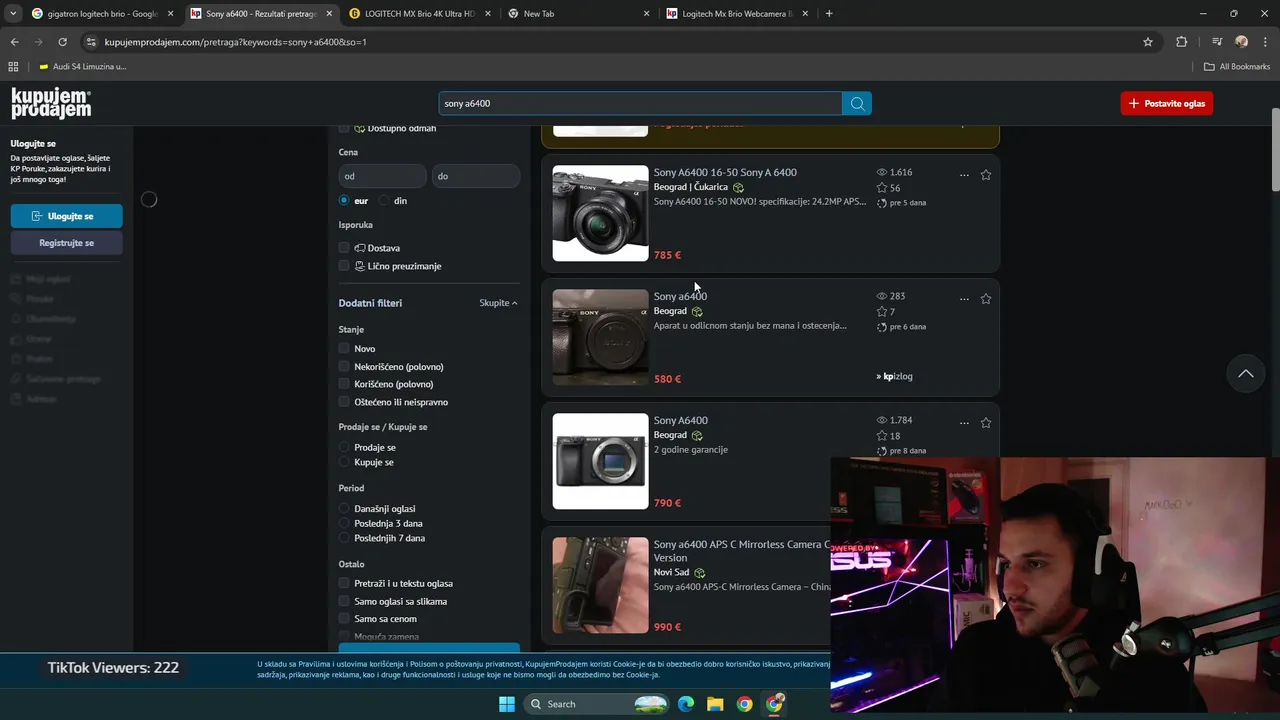The image size is (1280, 720).
Task: Select Današnji oglasi period option
Action: tap(344, 509)
